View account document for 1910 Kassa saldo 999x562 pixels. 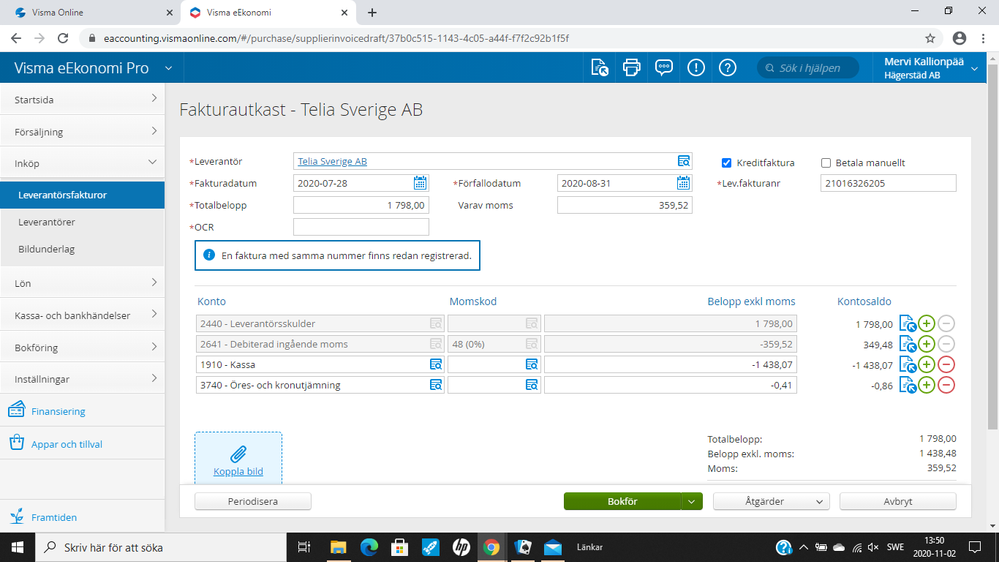point(907,364)
